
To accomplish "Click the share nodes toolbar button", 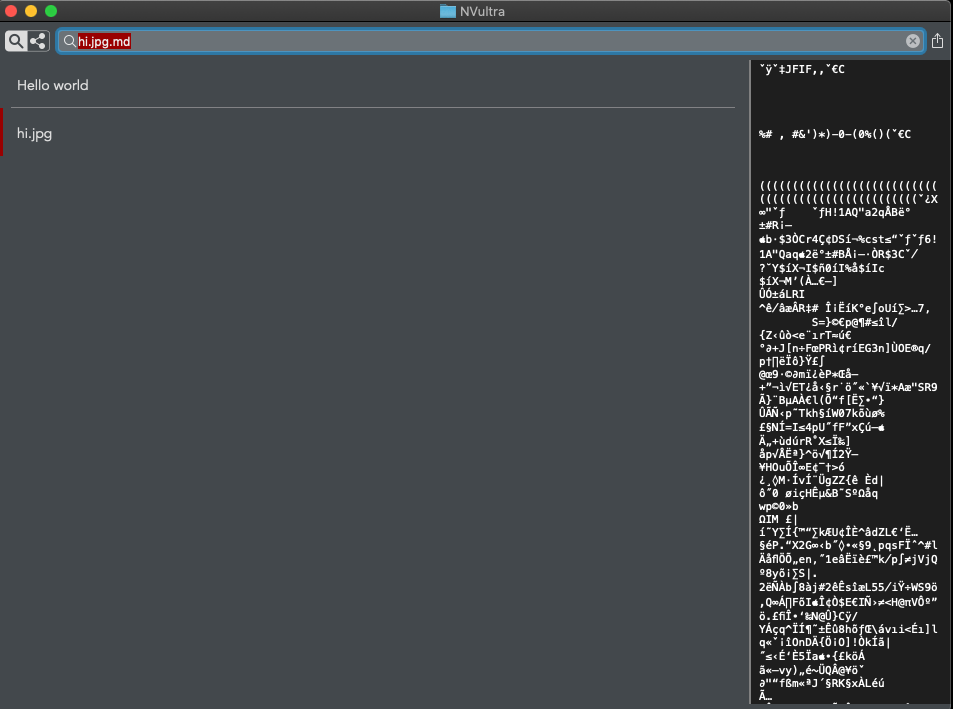I will tap(38, 41).
